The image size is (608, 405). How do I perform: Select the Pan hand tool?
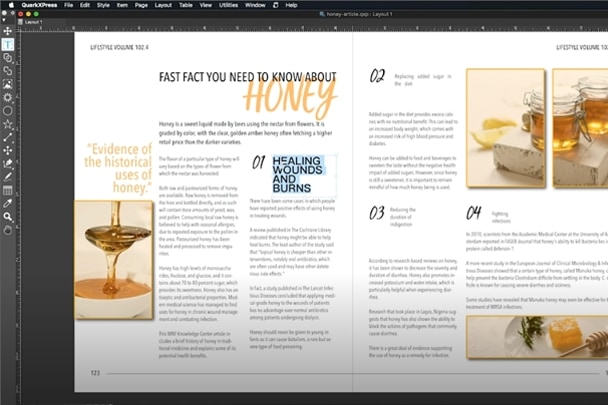pyautogui.click(x=7, y=230)
